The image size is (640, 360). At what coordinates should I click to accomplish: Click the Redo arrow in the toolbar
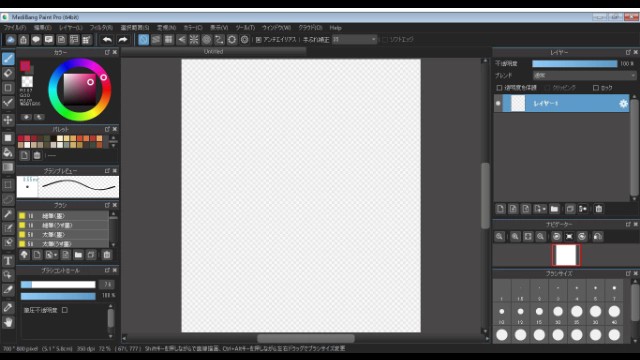tap(122, 40)
